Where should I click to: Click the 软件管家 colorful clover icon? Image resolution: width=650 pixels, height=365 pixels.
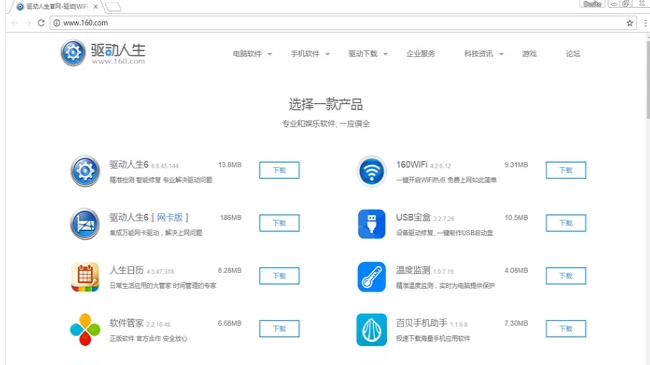pos(85,330)
